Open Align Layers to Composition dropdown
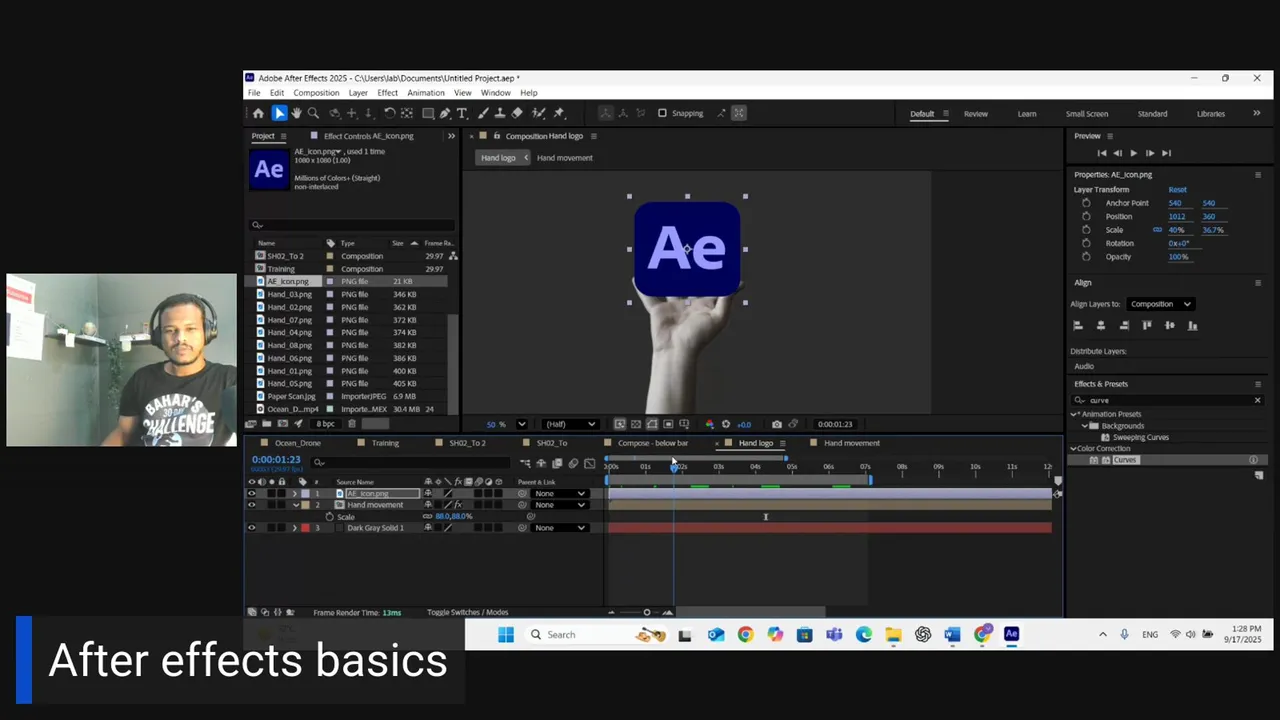Screen dimensions: 1280x720 1161,304
